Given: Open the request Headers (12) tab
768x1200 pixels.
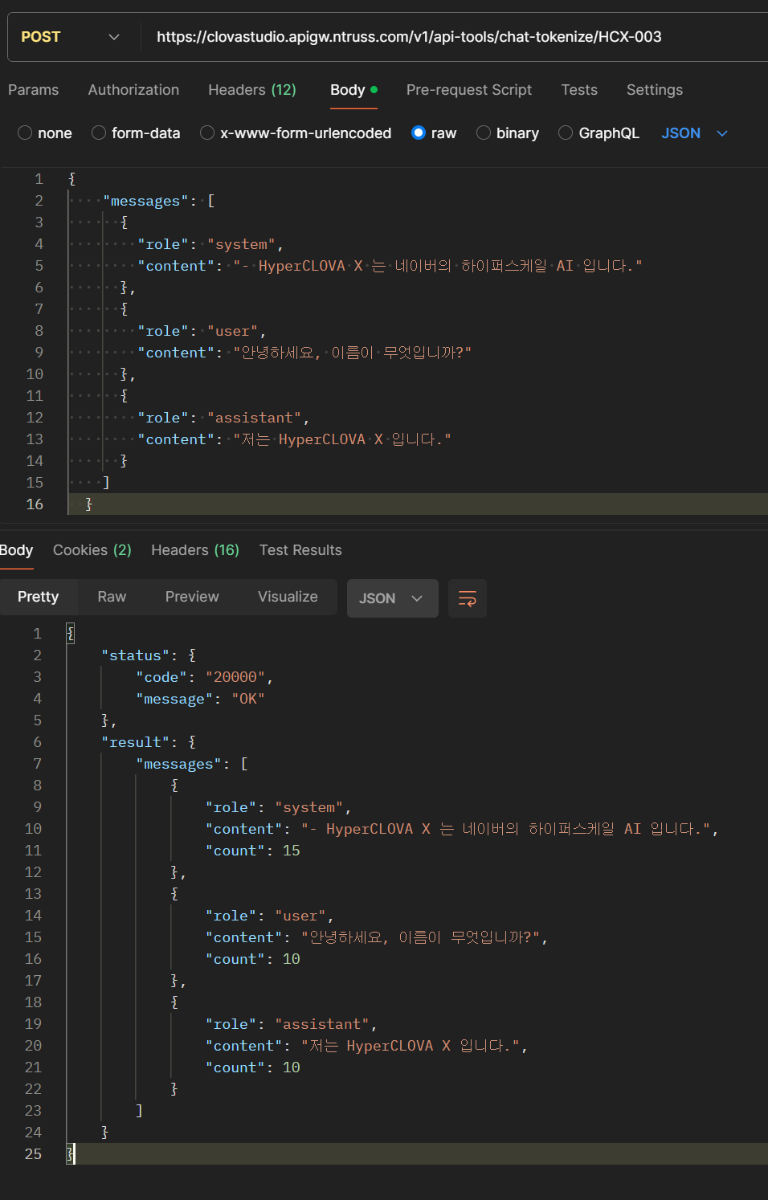Looking at the screenshot, I should 252,90.
